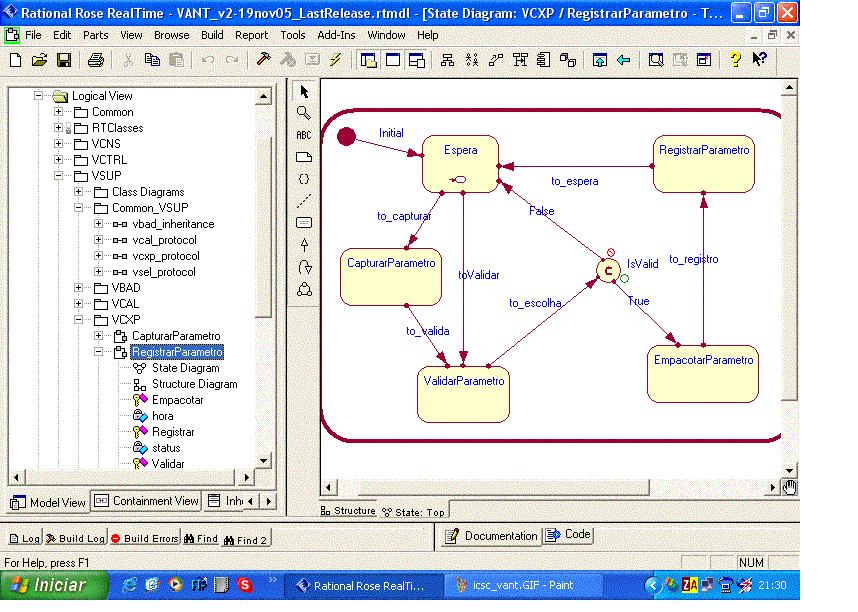This screenshot has width=858, height=612.
Task: Select the Empacotar tree item
Action: (177, 400)
